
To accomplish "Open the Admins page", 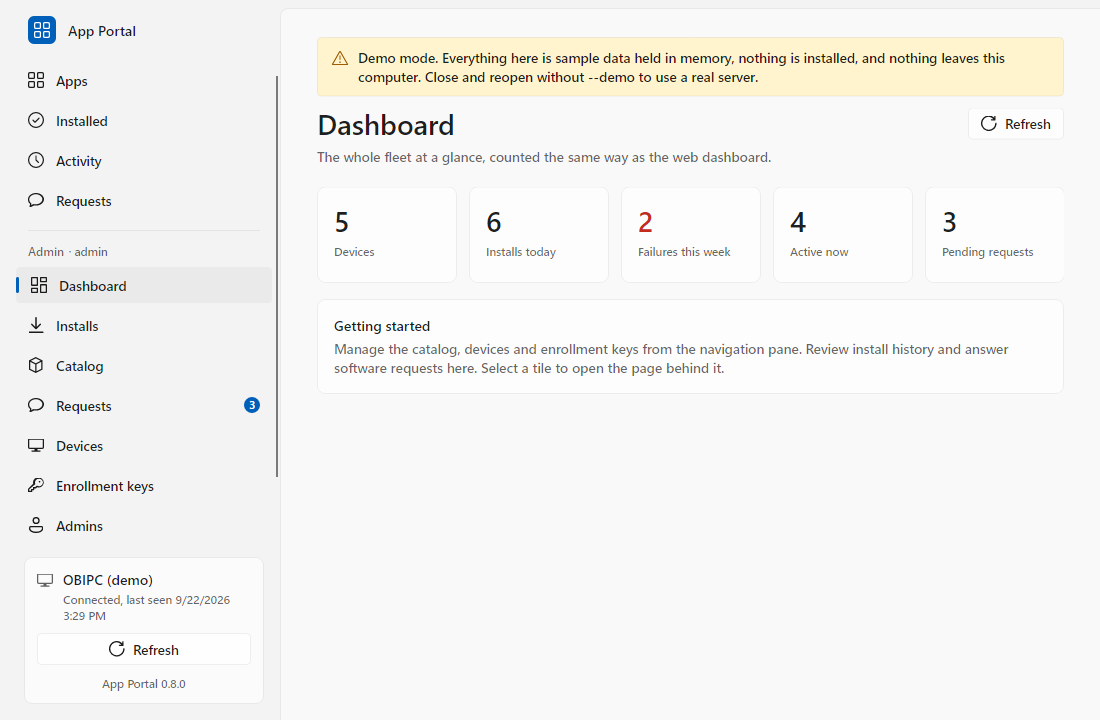I will (144, 526).
